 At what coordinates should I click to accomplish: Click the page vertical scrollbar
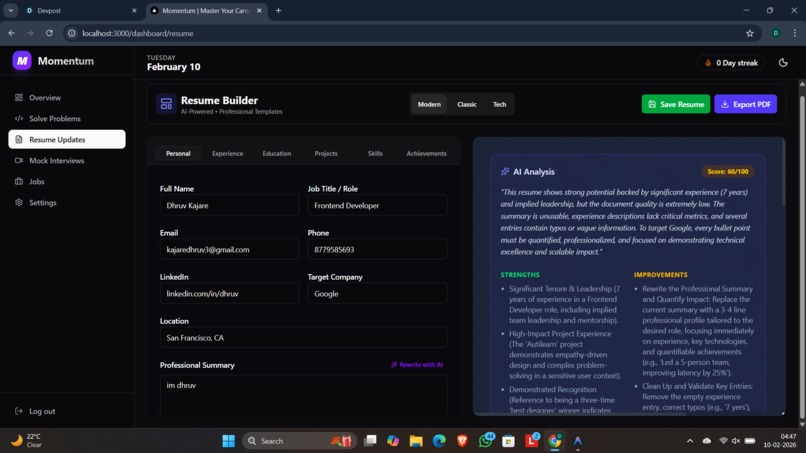[x=802, y=255]
